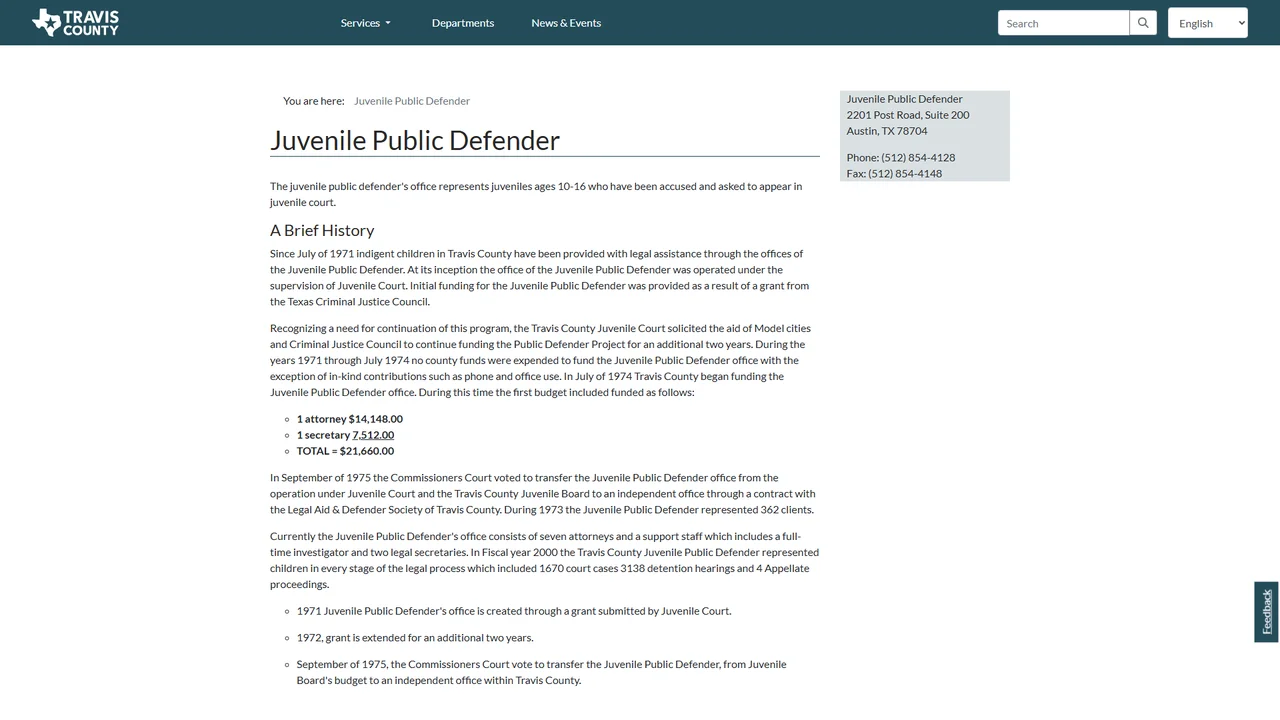
Task: Open the Feedback side tab
Action: (1266, 612)
